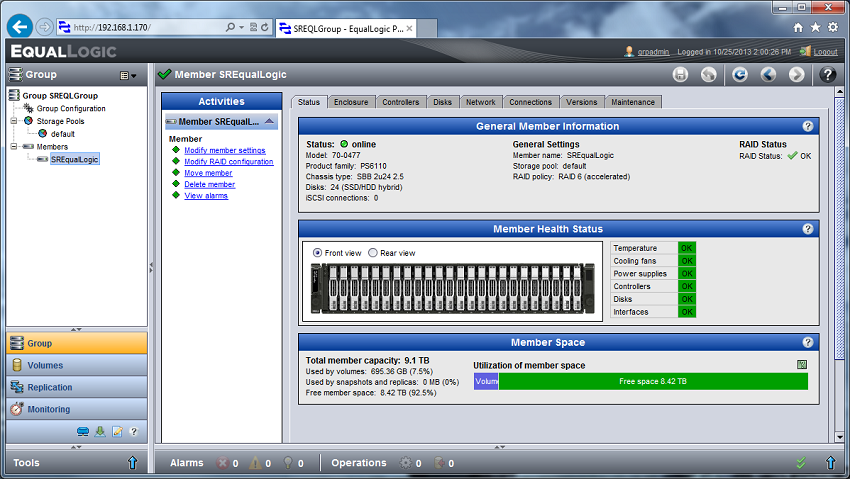Switch to the Disks tab
The height and width of the screenshot is (479, 850).
442,102
